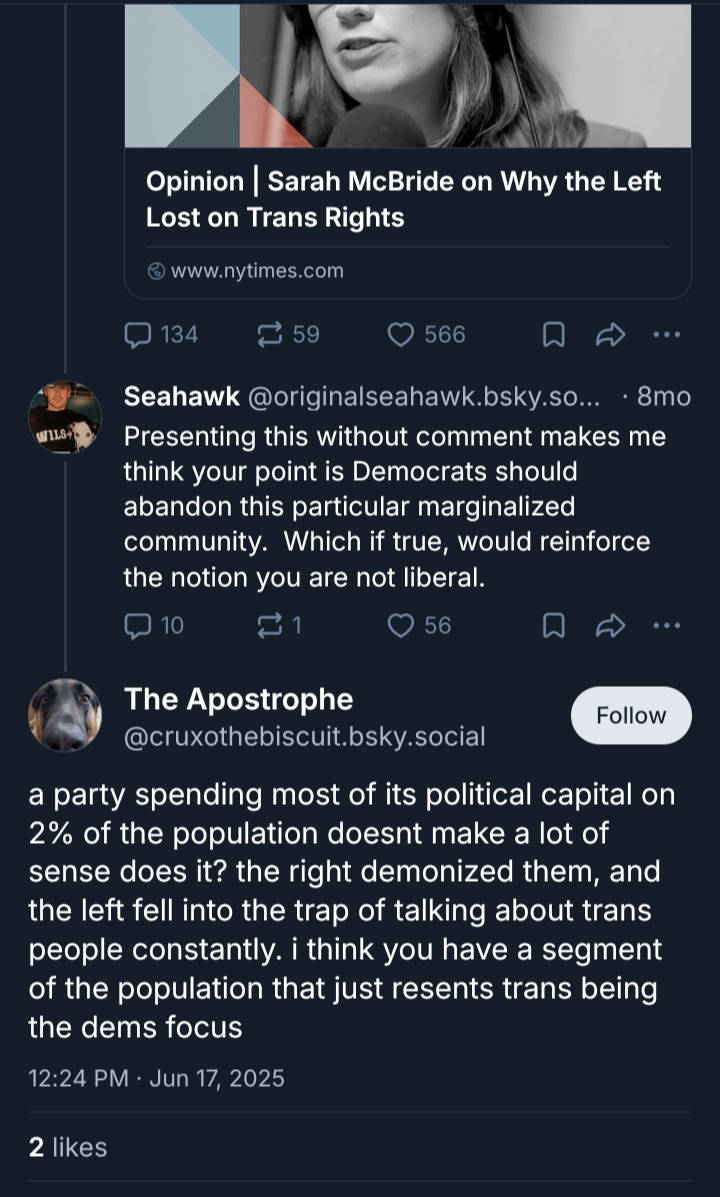720x1197 pixels.
Task: Open the Sarah McBride opinion article link
Action: (404, 199)
